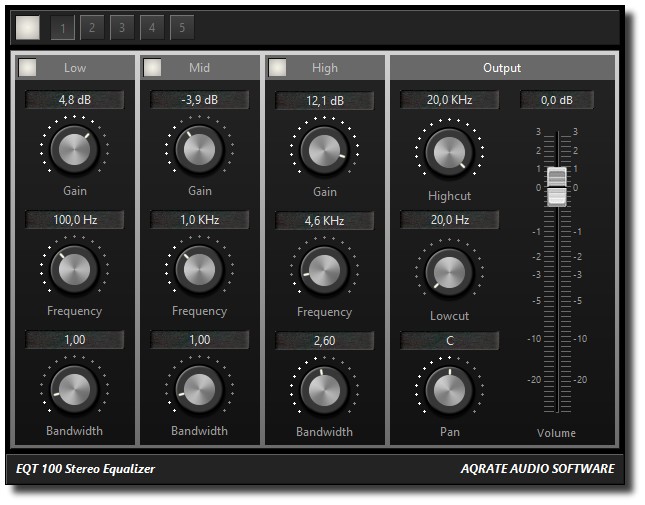645x505 pixels.
Task: Click the Mid band Bandwidth knob
Action: click(200, 389)
